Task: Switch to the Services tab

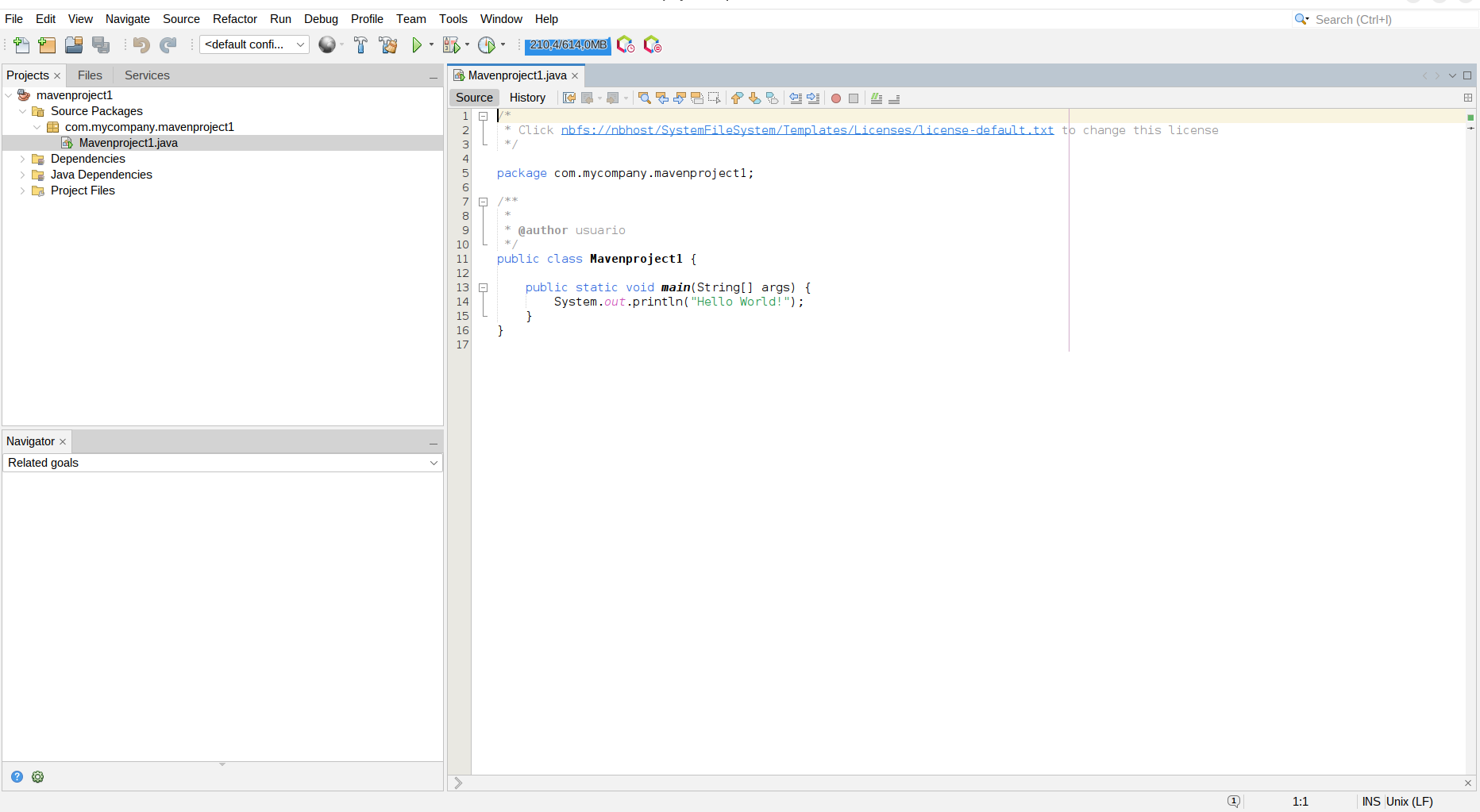Action: [x=147, y=75]
